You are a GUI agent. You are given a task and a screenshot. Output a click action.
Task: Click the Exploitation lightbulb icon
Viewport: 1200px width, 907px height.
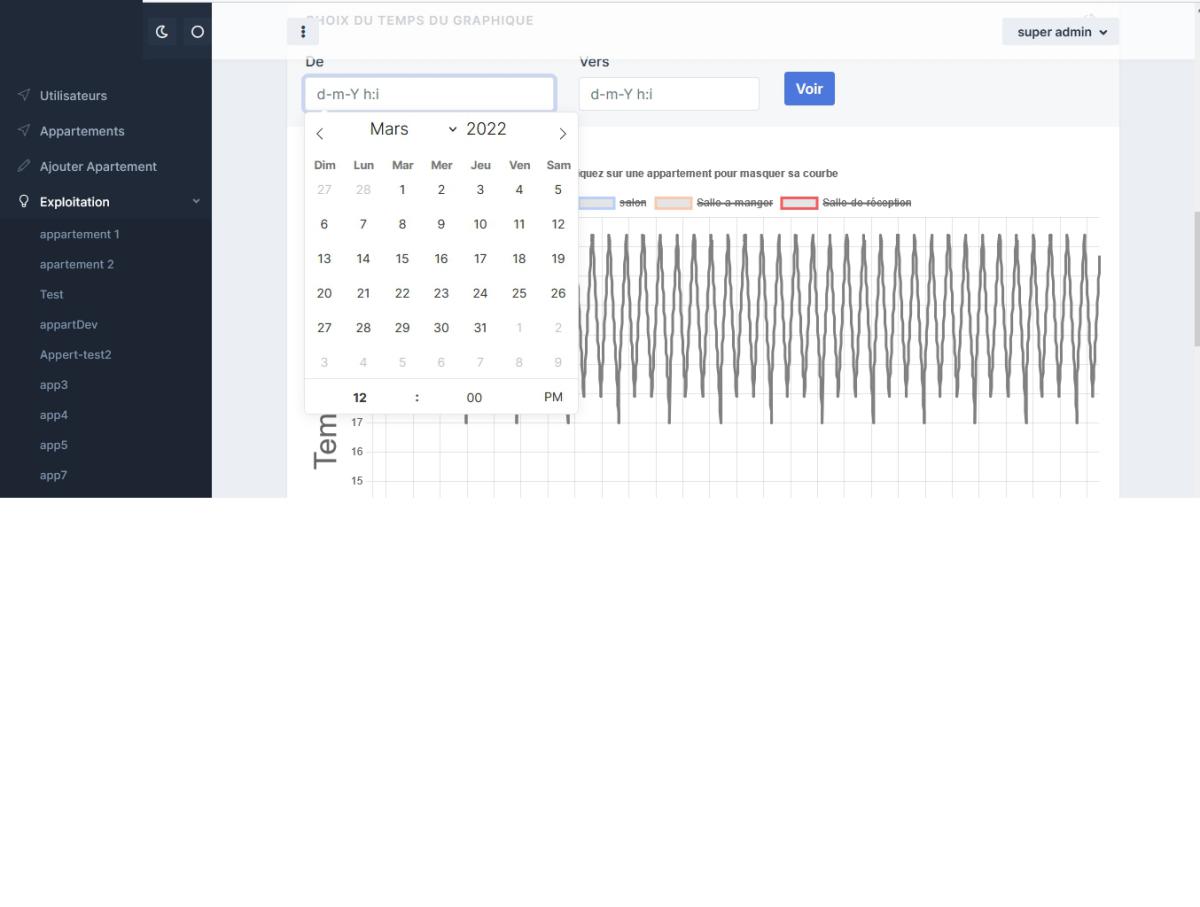click(24, 201)
